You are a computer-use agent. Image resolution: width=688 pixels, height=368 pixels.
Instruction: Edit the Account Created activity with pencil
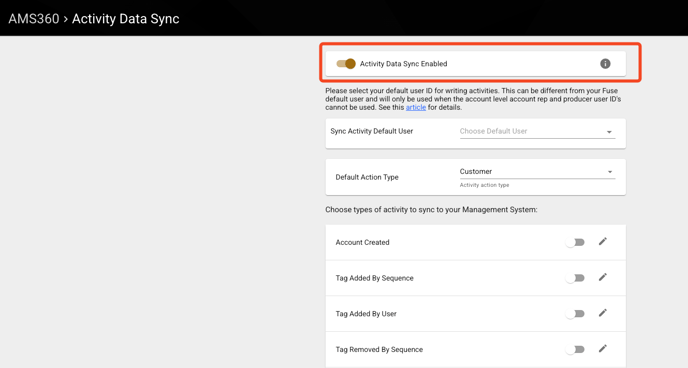603,241
